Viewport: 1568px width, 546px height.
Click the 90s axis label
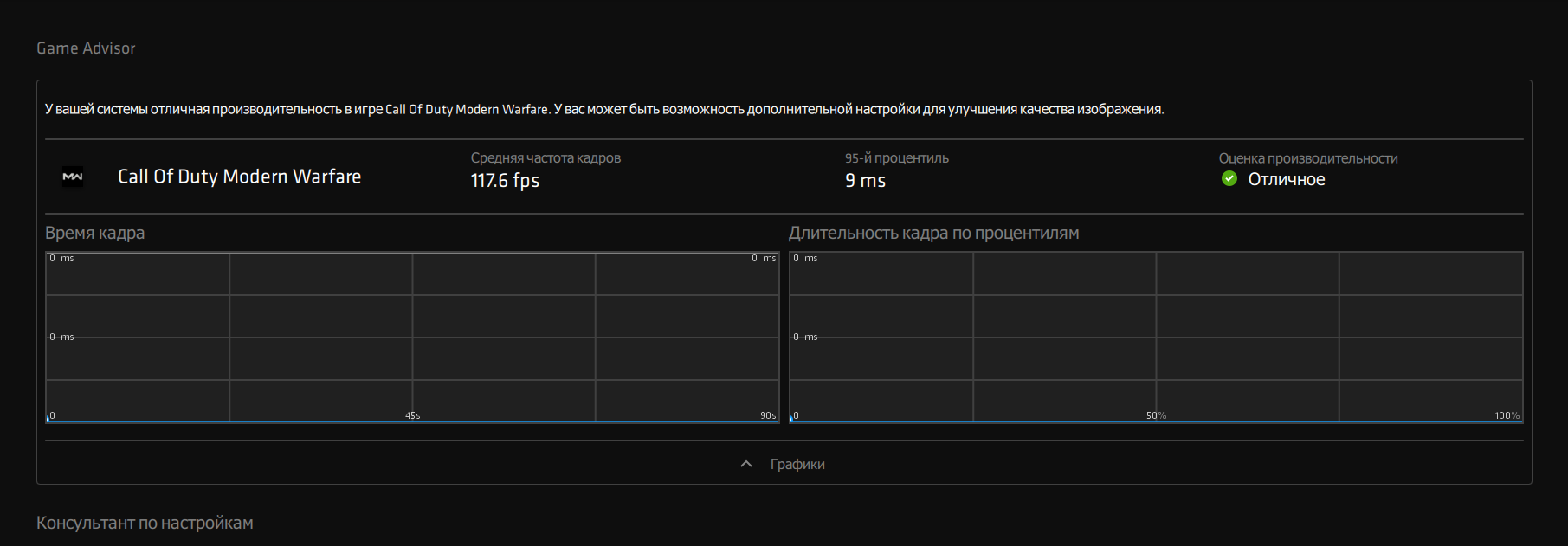pos(768,416)
